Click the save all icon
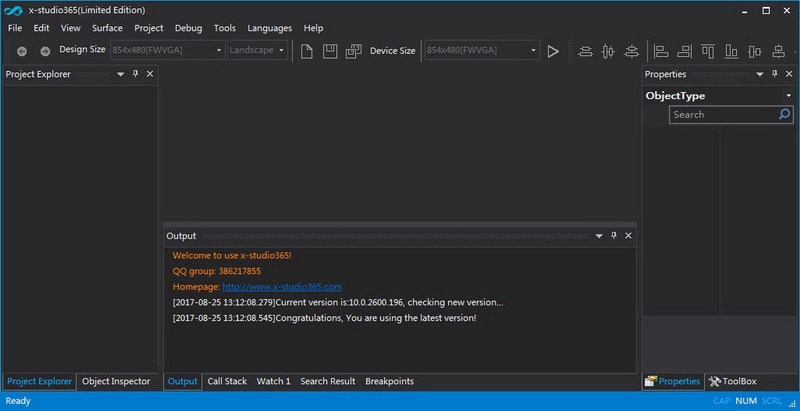The image size is (800, 411). point(354,51)
